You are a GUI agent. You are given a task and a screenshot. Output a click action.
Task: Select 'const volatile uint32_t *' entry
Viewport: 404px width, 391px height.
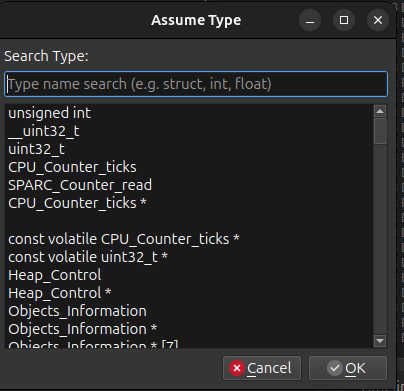pos(189,257)
